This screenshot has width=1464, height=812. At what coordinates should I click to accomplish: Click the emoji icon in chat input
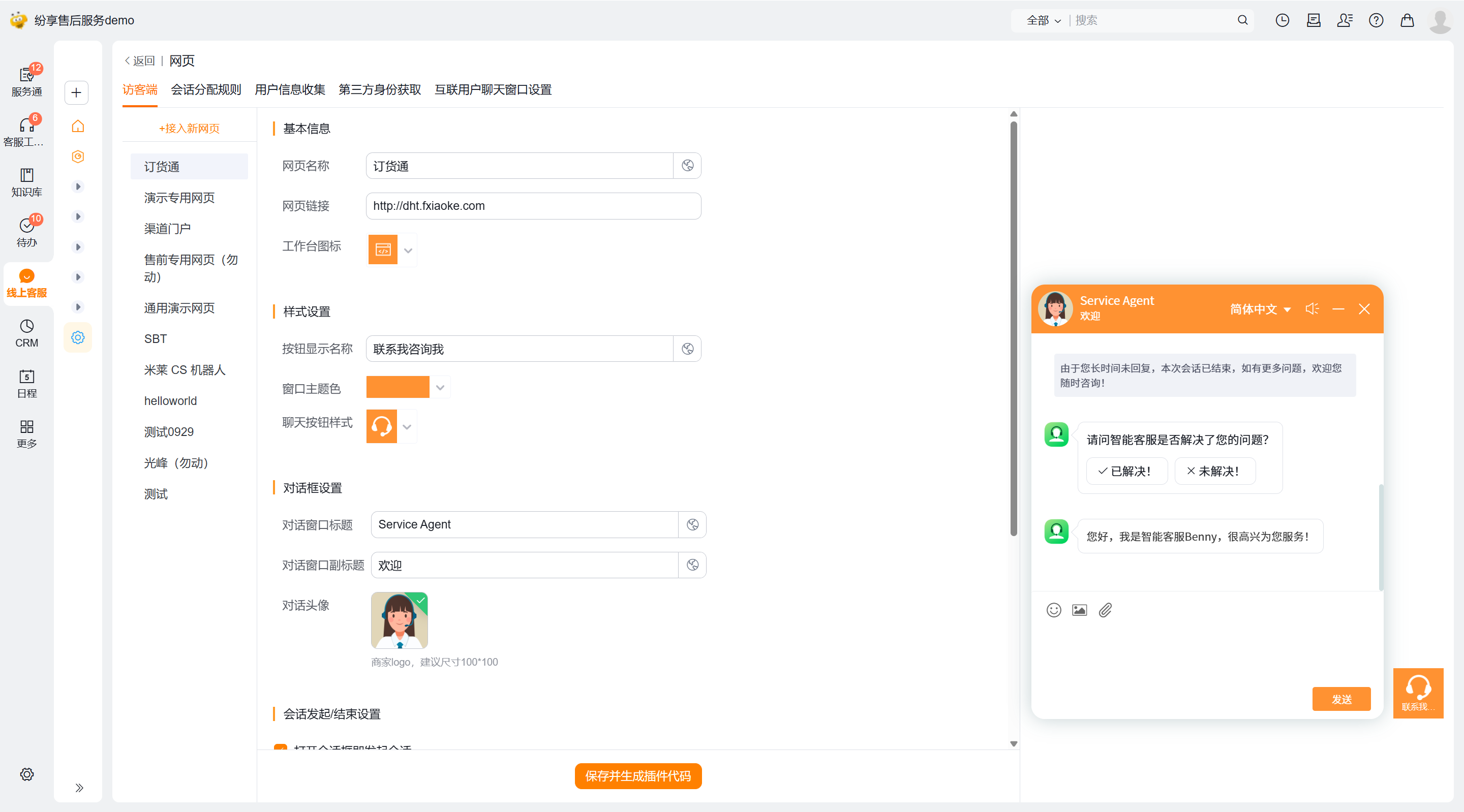click(1054, 610)
